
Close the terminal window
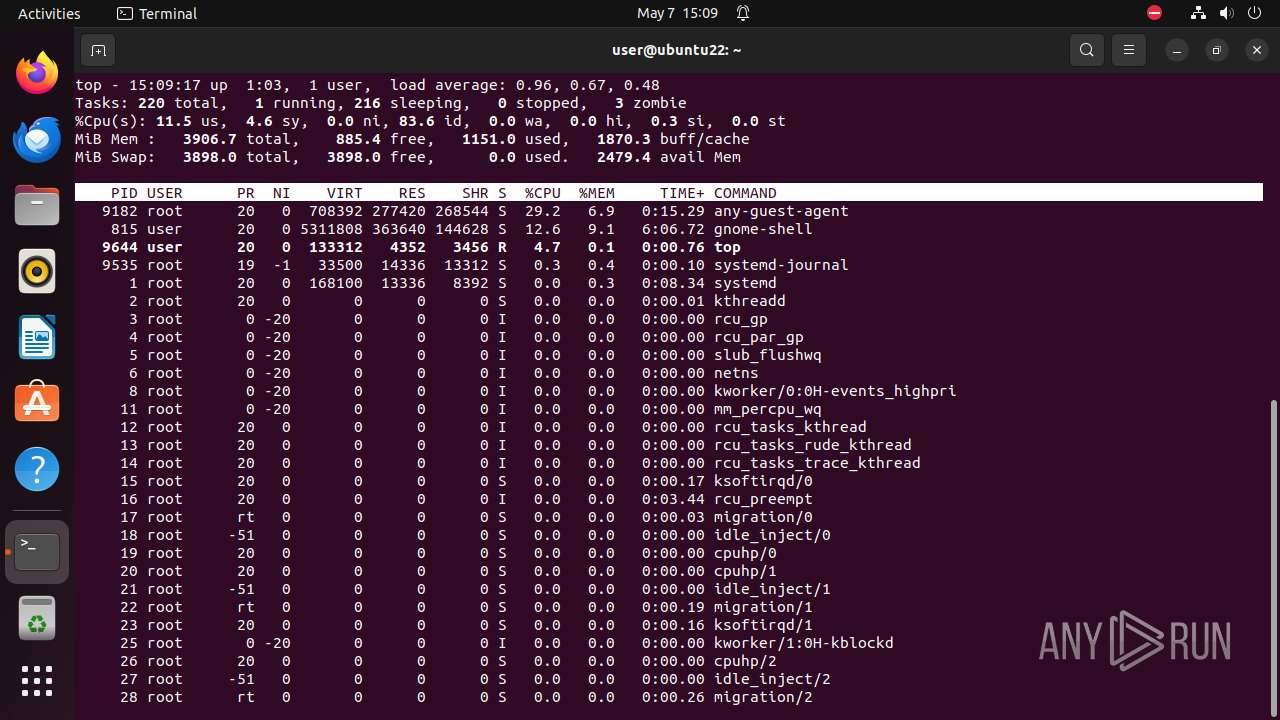tap(1257, 50)
